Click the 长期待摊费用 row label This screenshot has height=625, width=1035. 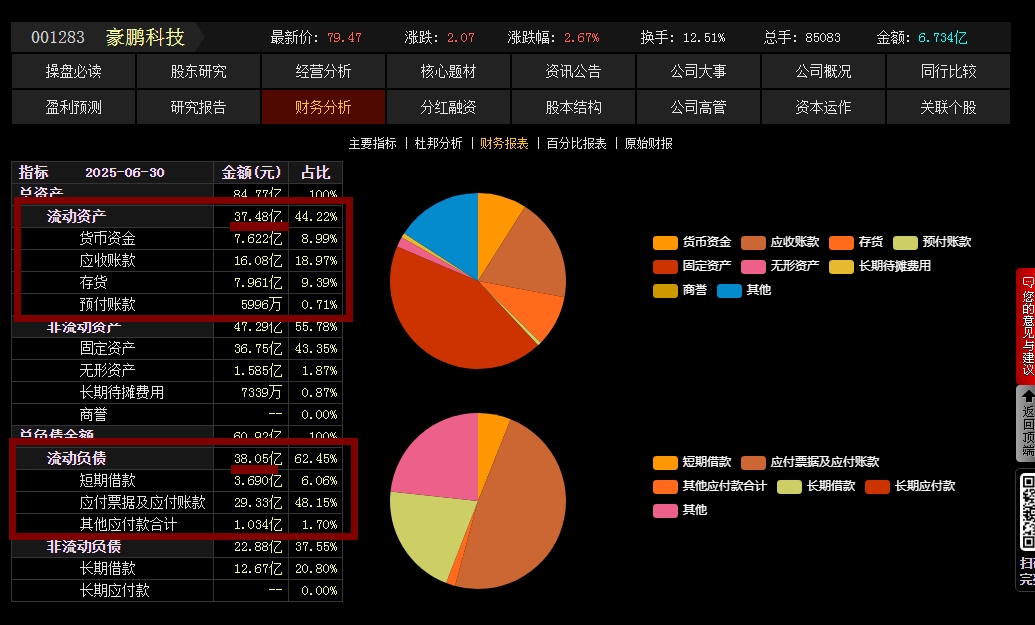click(x=121, y=393)
